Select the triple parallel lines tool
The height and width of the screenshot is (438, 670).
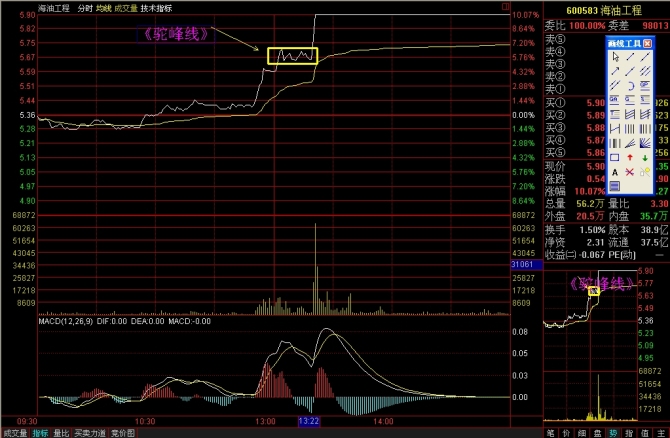click(645, 71)
